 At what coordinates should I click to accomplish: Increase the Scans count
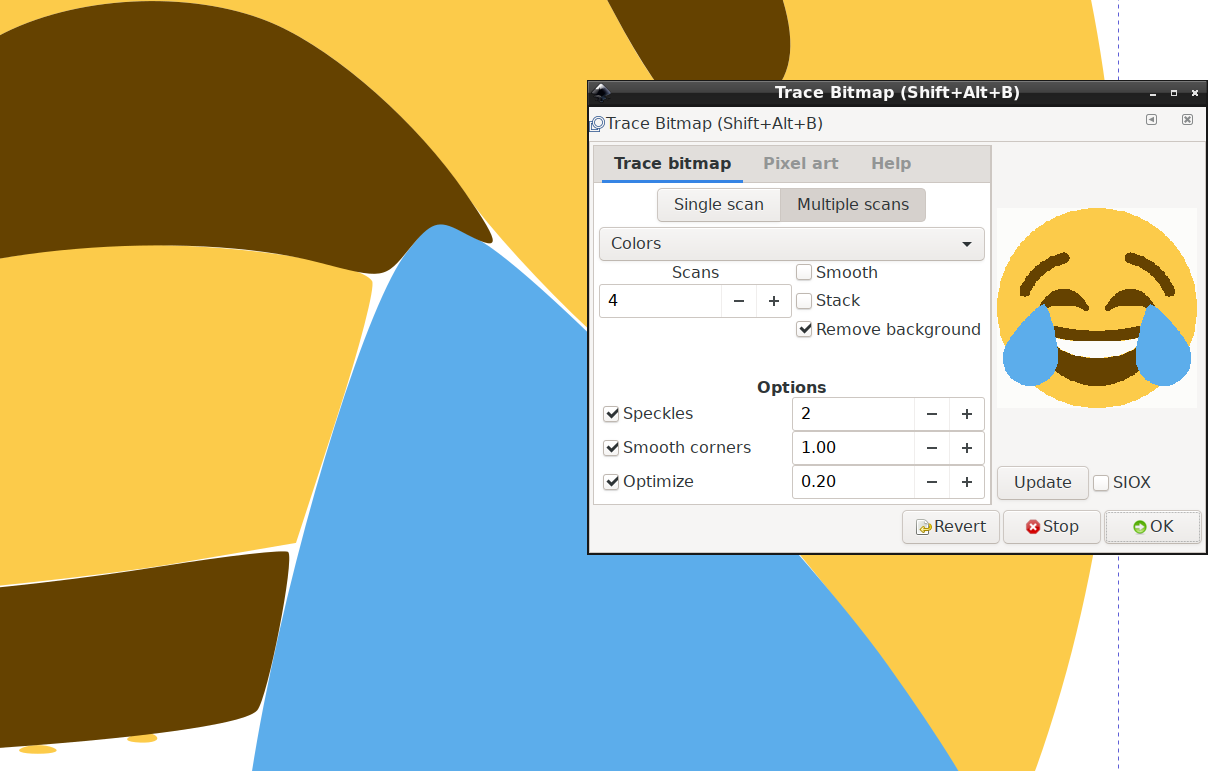pos(774,301)
